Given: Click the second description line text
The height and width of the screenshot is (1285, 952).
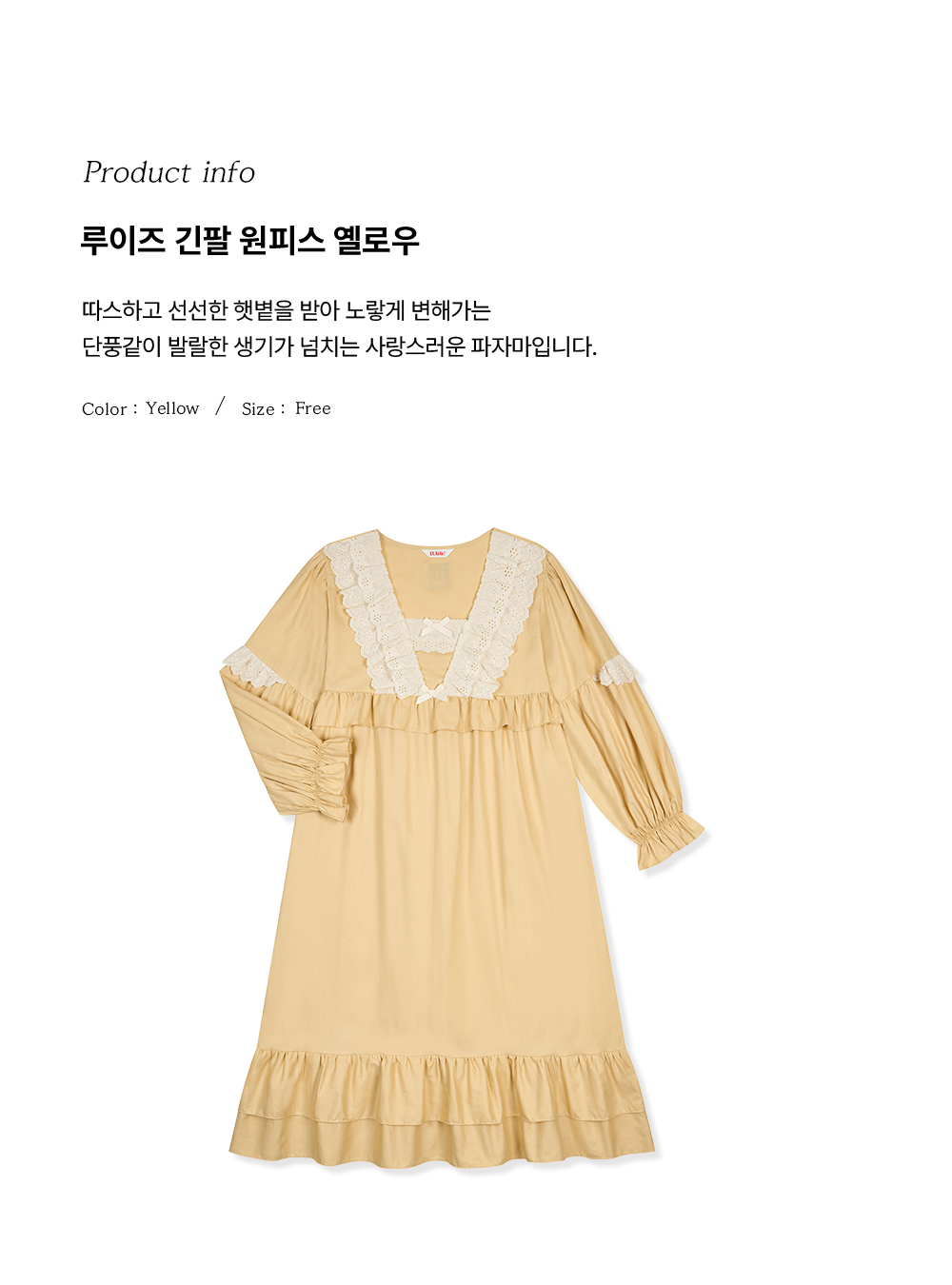Looking at the screenshot, I should pos(340,346).
